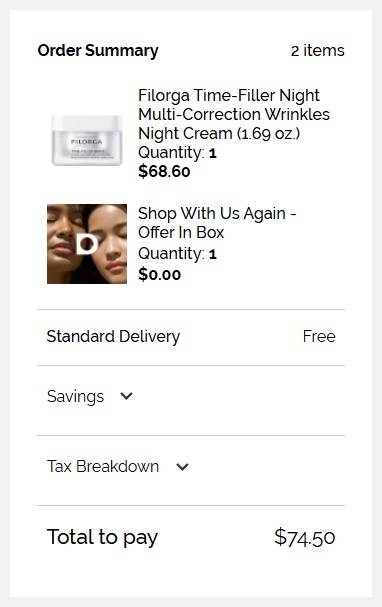Click the Total to pay label
382x607 pixels.
[102, 537]
